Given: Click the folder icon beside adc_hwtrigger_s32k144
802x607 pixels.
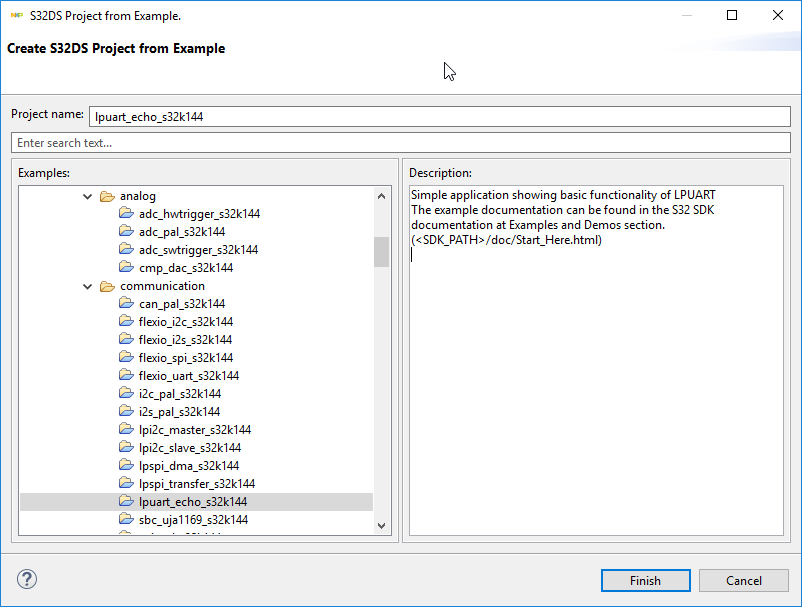Looking at the screenshot, I should click(x=126, y=214).
